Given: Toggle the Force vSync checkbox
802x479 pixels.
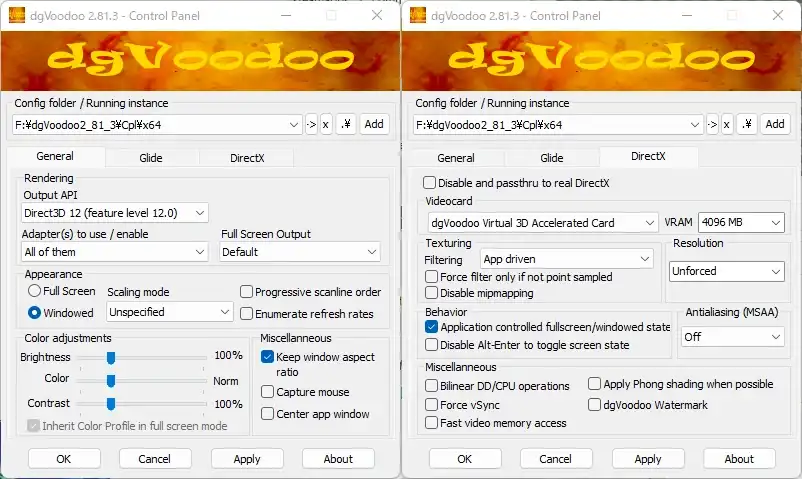Looking at the screenshot, I should point(432,405).
